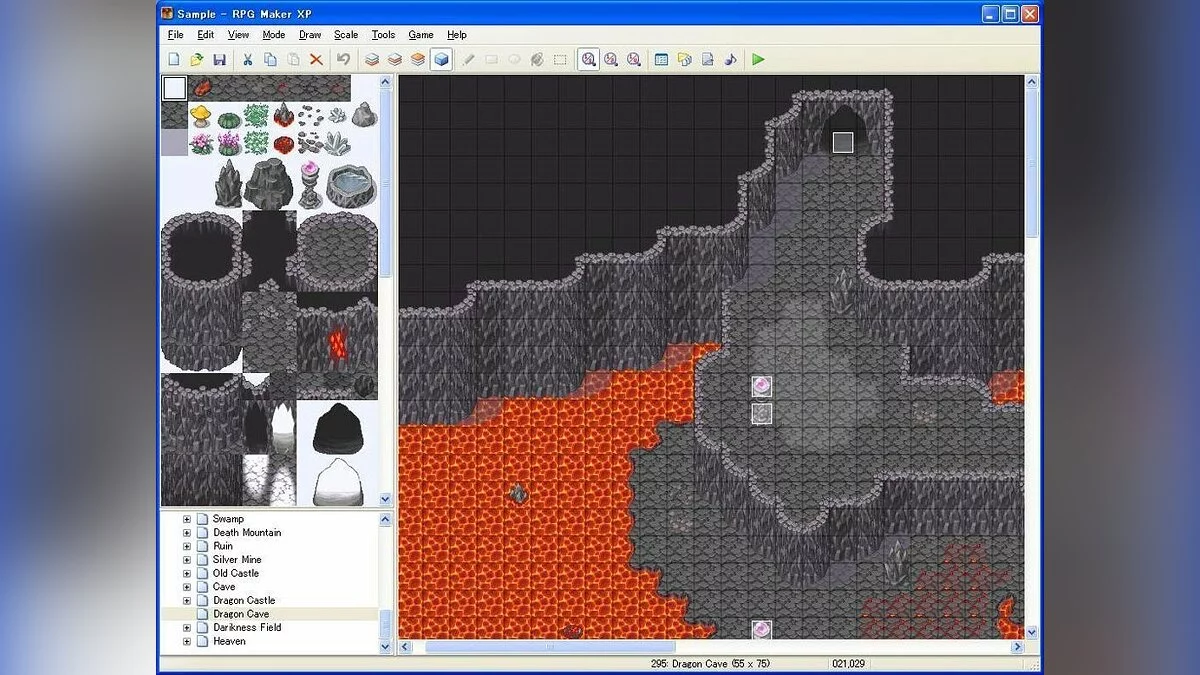Paste using the clipboard icon

coord(293,60)
